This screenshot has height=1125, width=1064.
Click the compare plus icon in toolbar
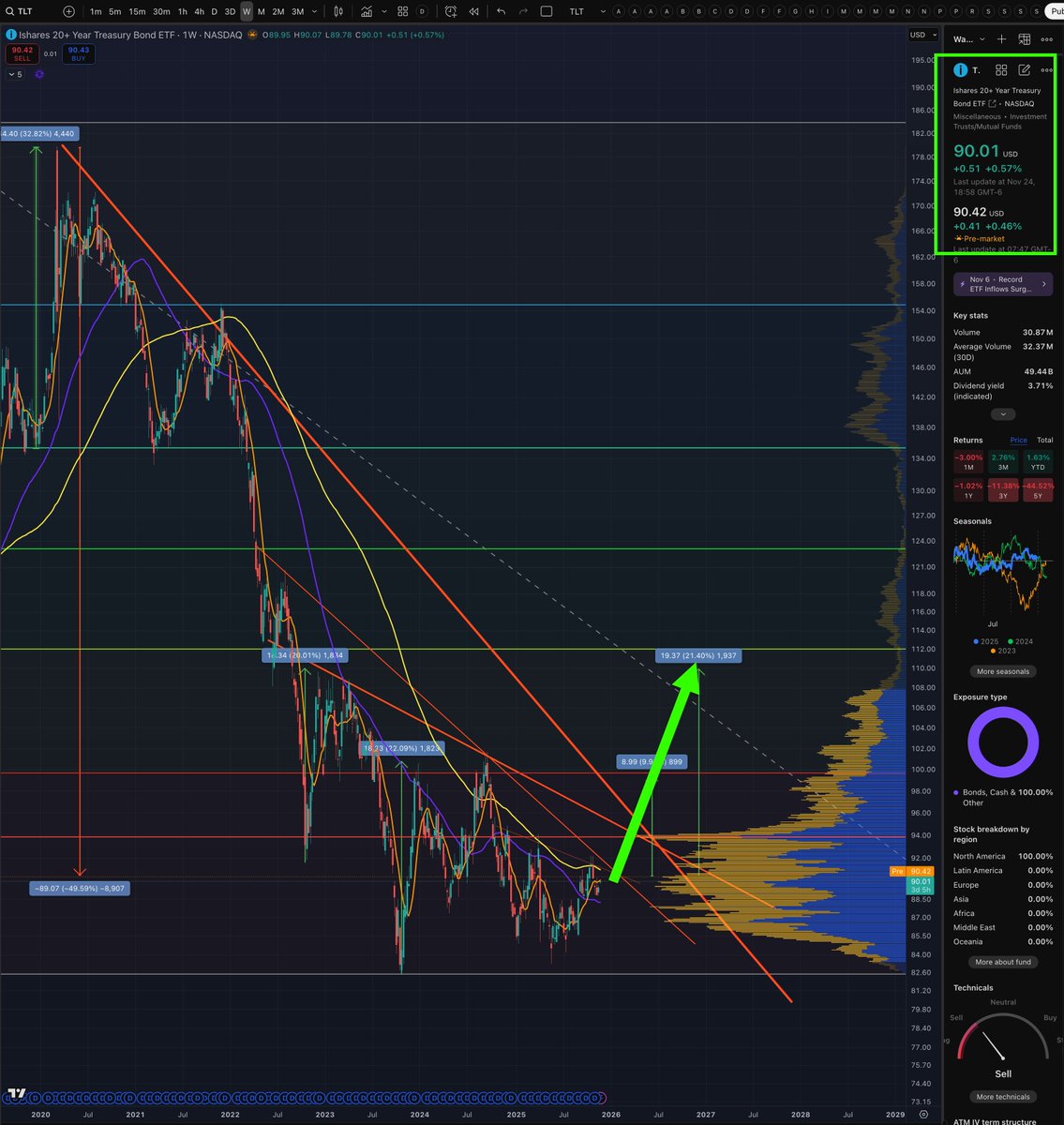pos(67,11)
